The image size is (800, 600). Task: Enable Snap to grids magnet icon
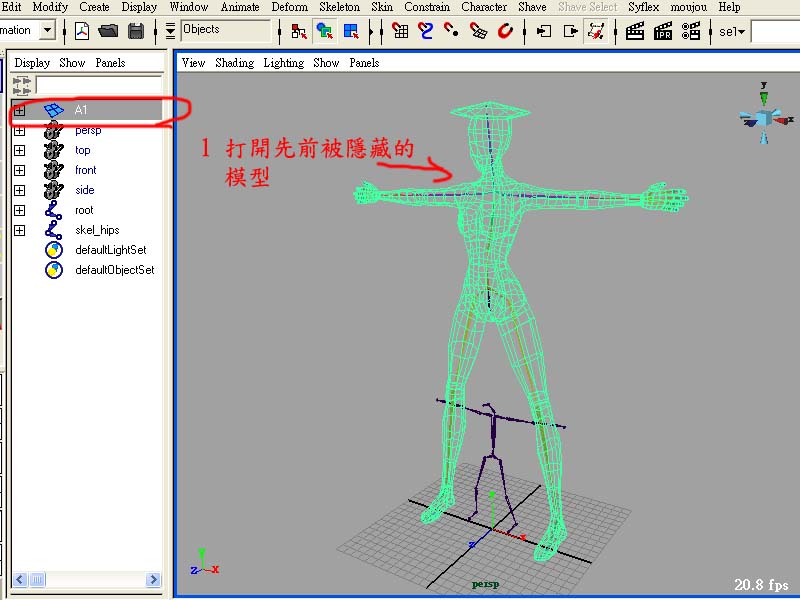(x=400, y=31)
